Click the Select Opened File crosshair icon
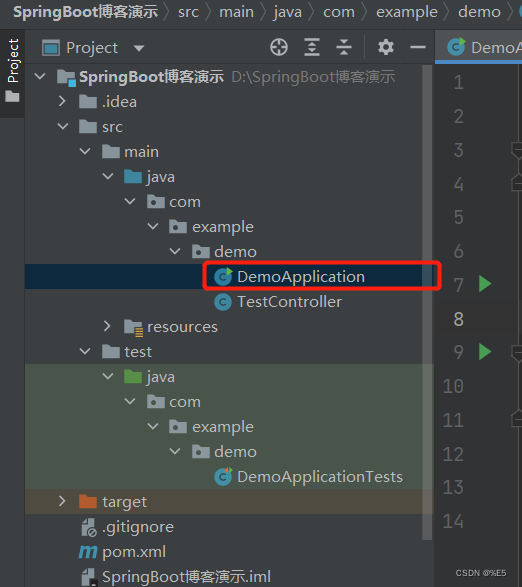The width and height of the screenshot is (522, 587). [279, 48]
